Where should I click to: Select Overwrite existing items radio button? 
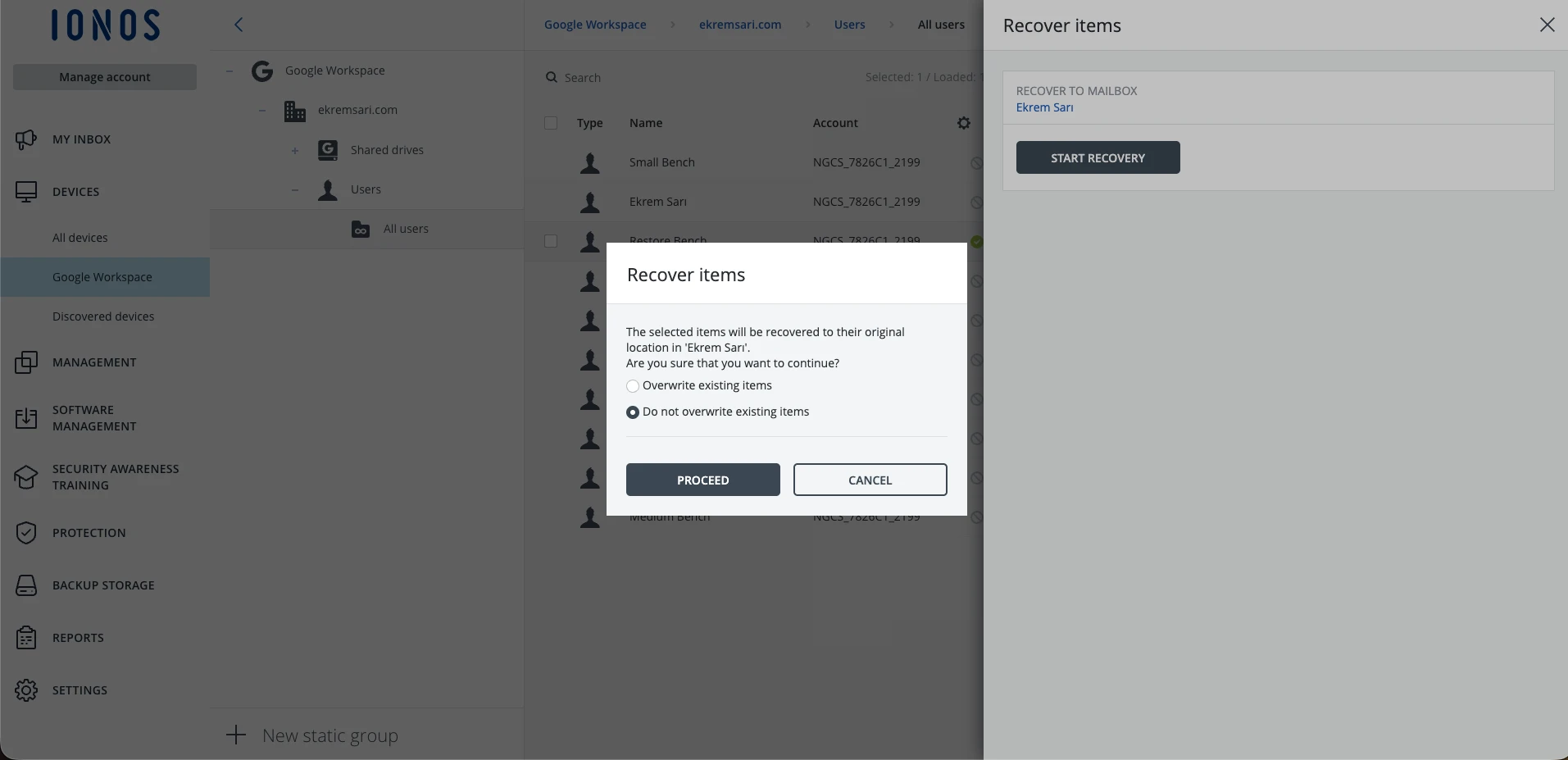633,386
